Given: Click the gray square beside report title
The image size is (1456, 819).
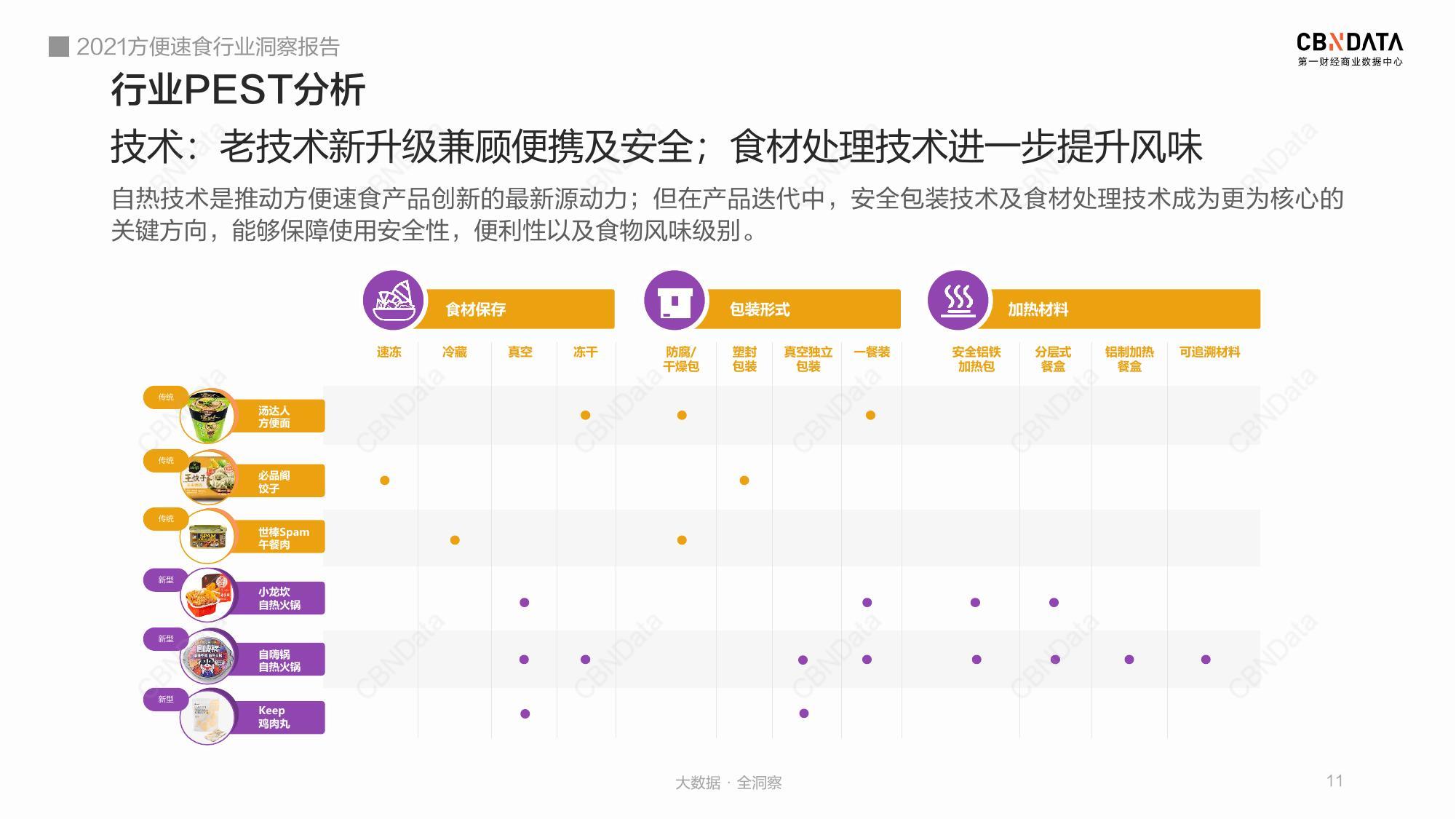Looking at the screenshot, I should pos(59,47).
